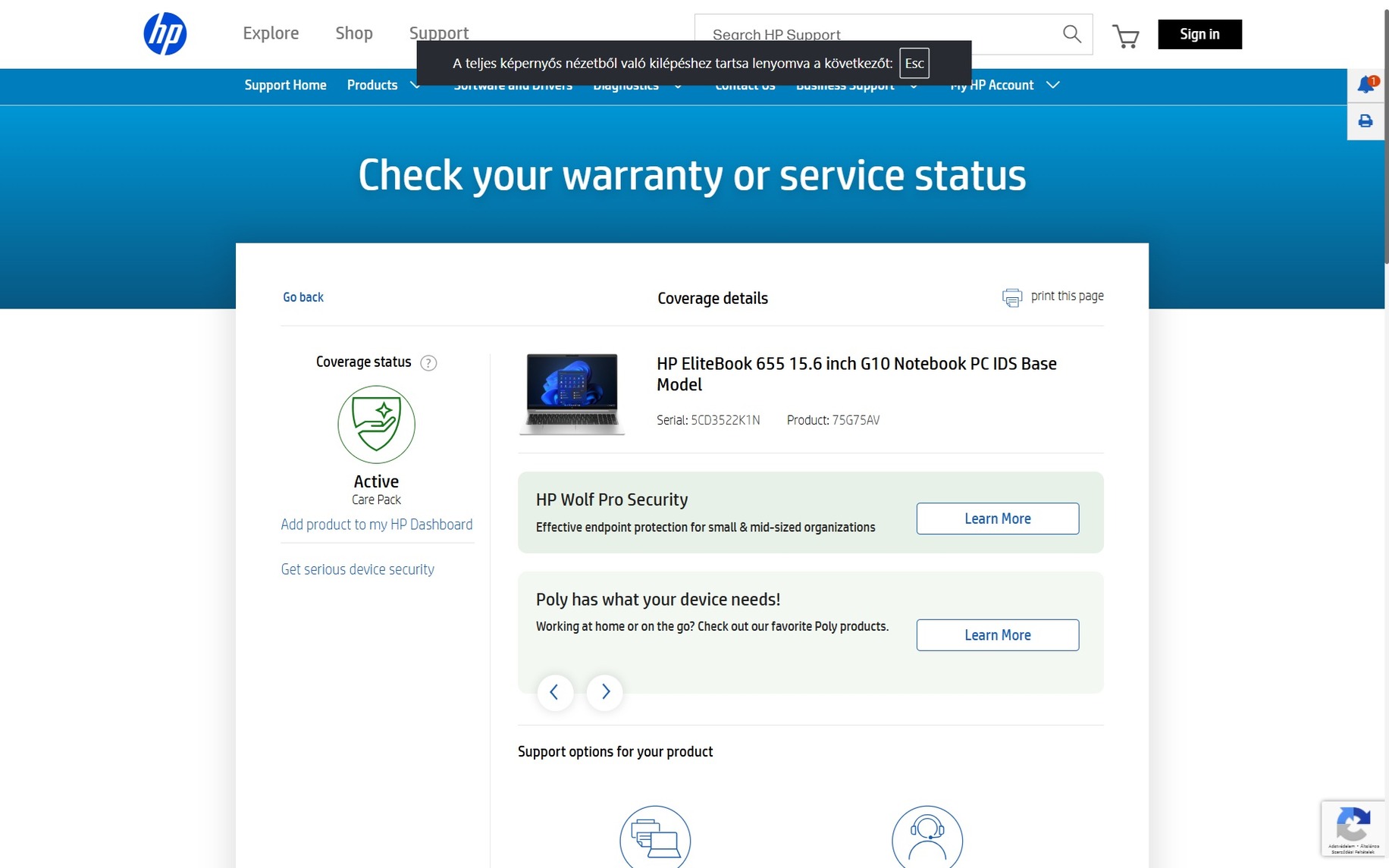The height and width of the screenshot is (868, 1389).
Task: Click Get serious device security link
Action: [x=357, y=569]
